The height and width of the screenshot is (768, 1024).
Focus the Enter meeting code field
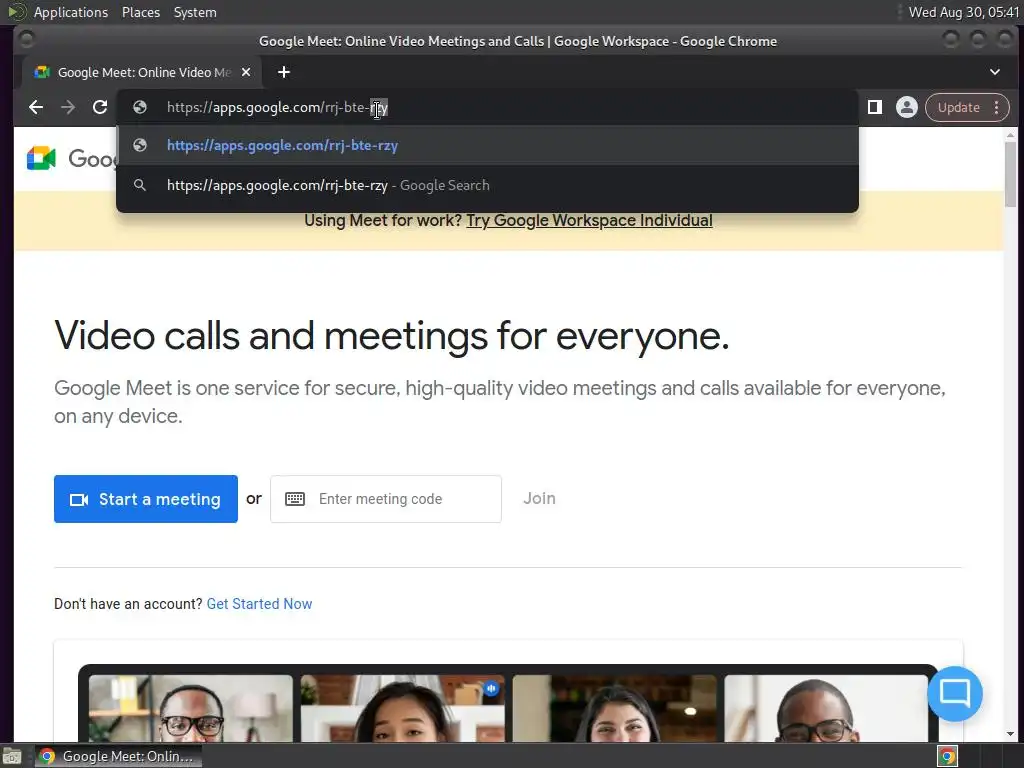tap(386, 499)
